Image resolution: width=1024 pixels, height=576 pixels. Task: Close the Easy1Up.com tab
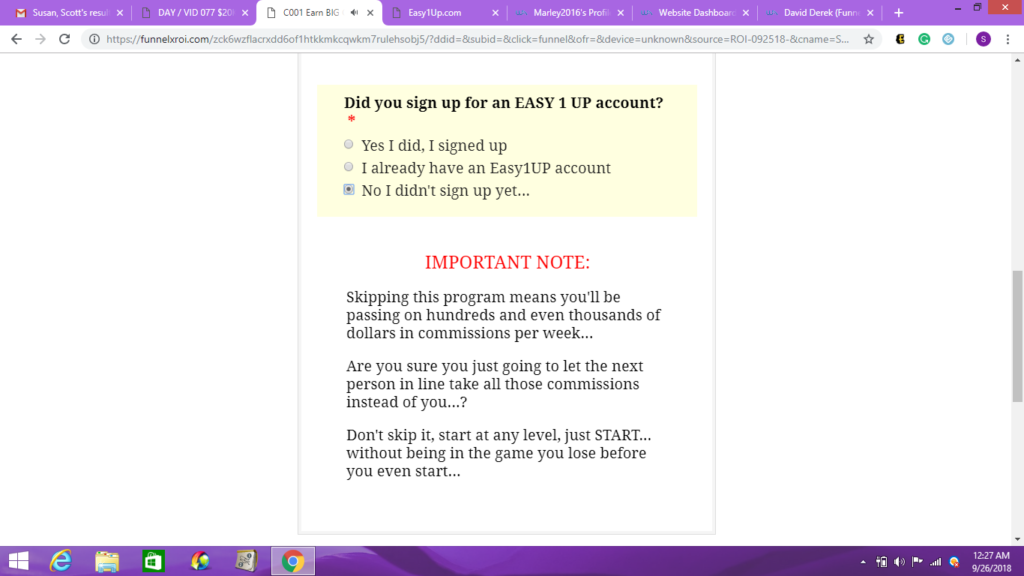point(495,12)
